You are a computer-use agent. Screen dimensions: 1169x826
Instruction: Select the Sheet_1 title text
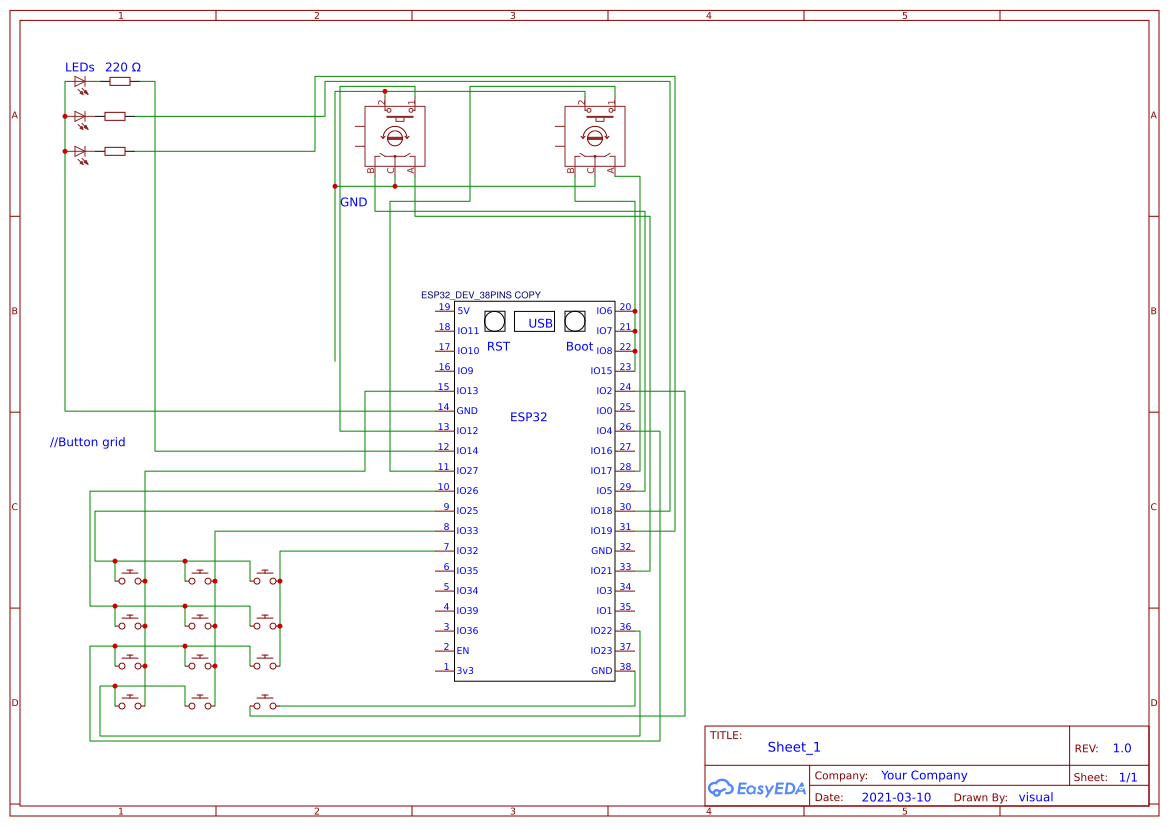794,747
